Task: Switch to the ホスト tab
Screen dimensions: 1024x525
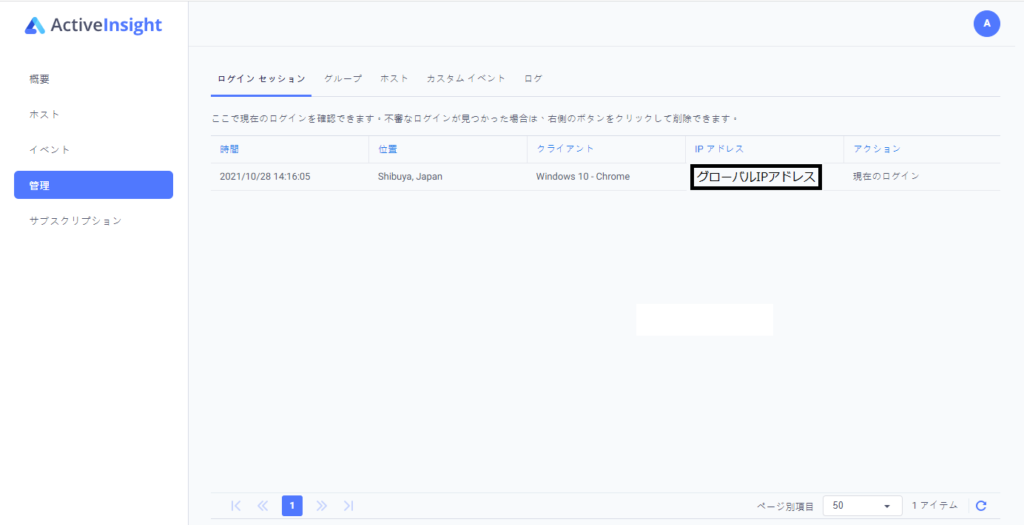Action: (x=394, y=78)
